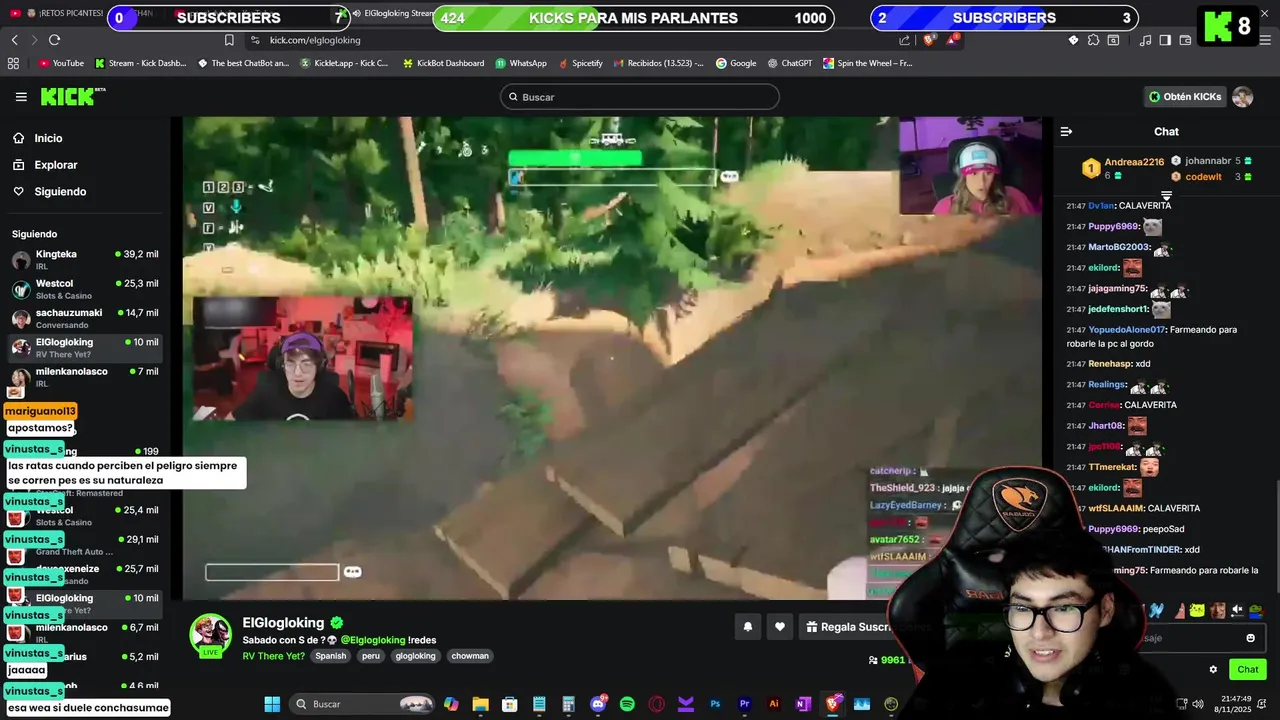This screenshot has width=1280, height=720.
Task: Open the RV There Yet? category link
Action: tap(273, 656)
